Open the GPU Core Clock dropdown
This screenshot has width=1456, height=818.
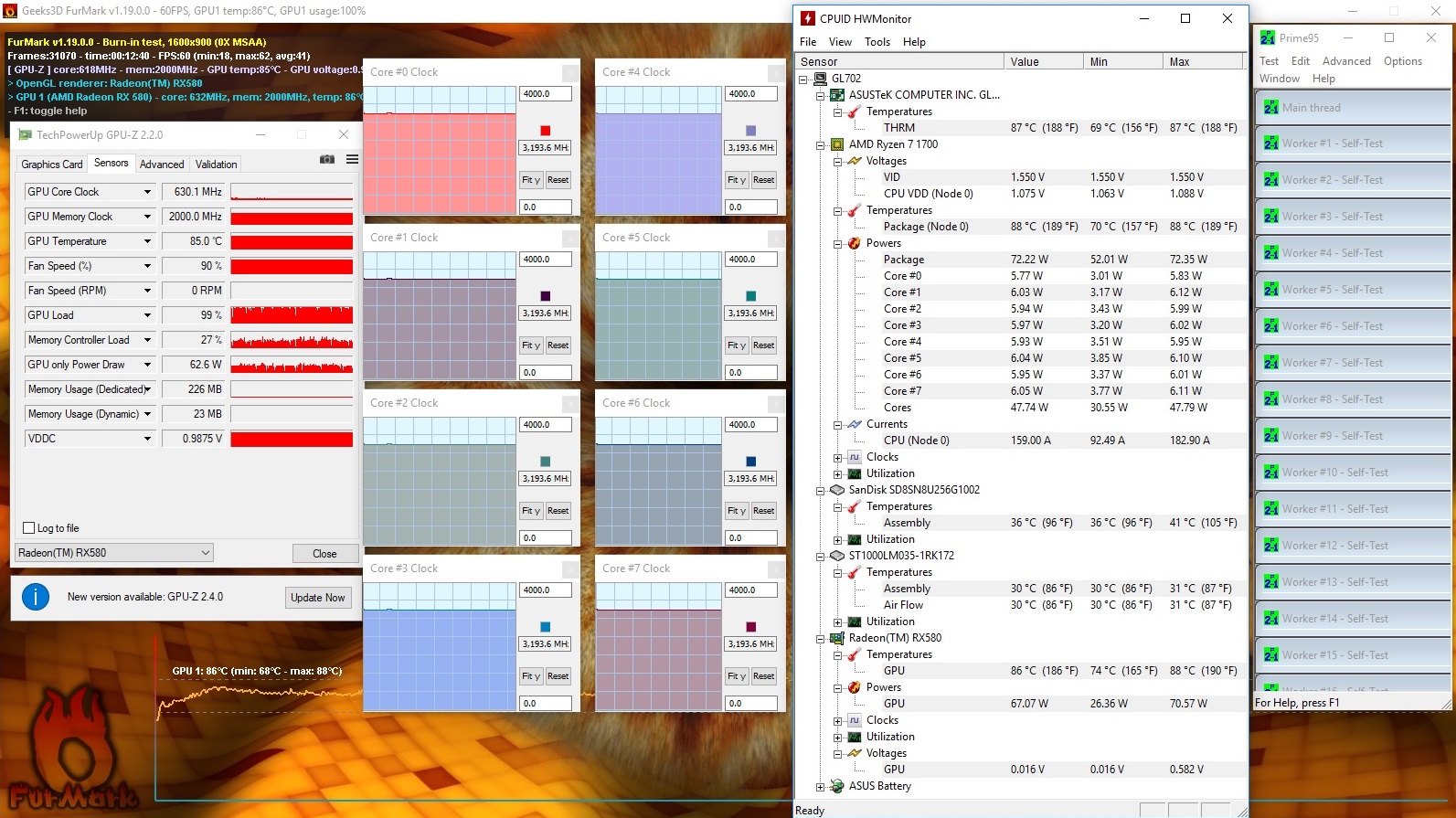click(x=147, y=192)
